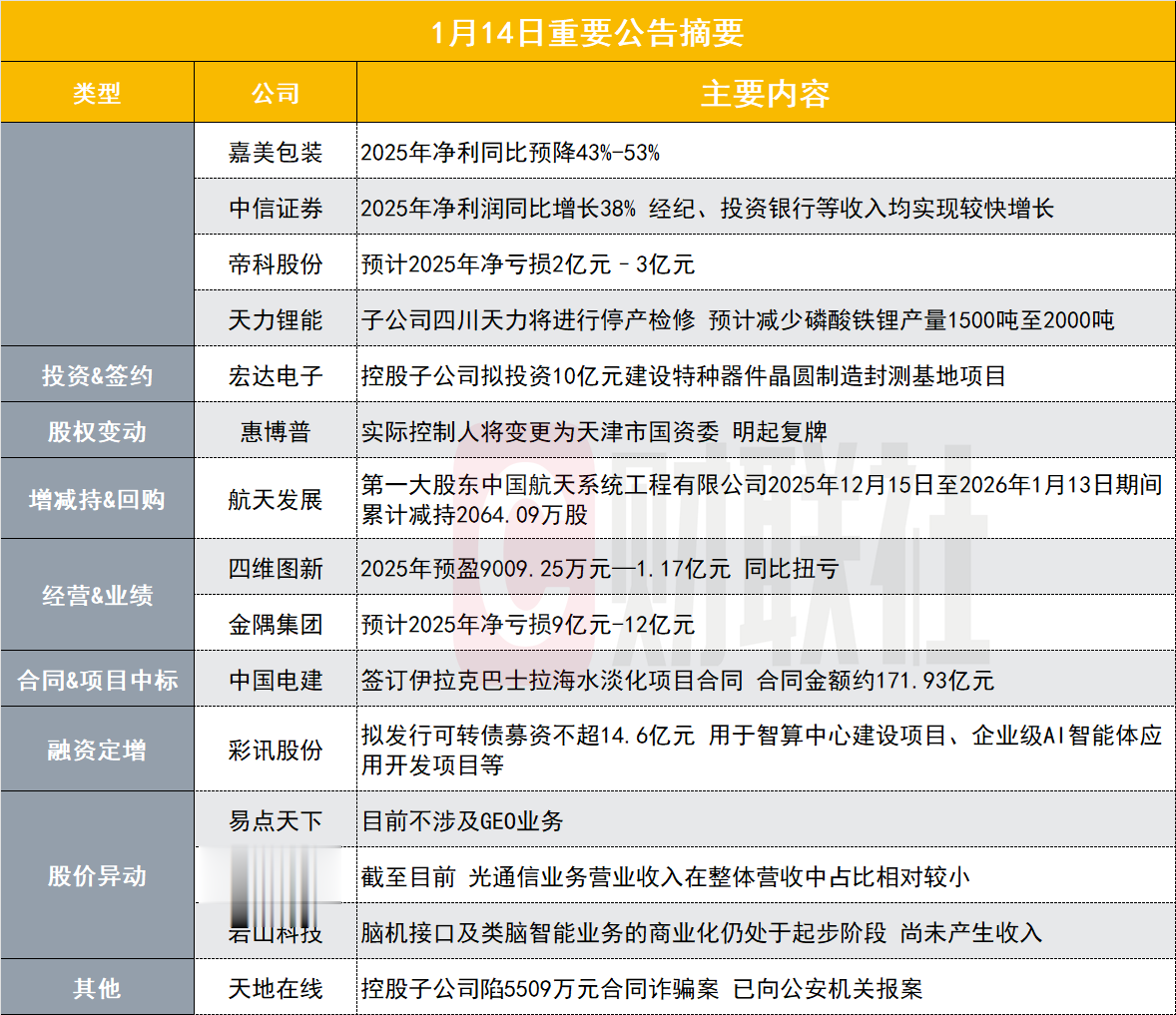Select the '主要内容' column header
Image resolution: width=1176 pixels, height=1015 pixels.
pyautogui.click(x=765, y=94)
